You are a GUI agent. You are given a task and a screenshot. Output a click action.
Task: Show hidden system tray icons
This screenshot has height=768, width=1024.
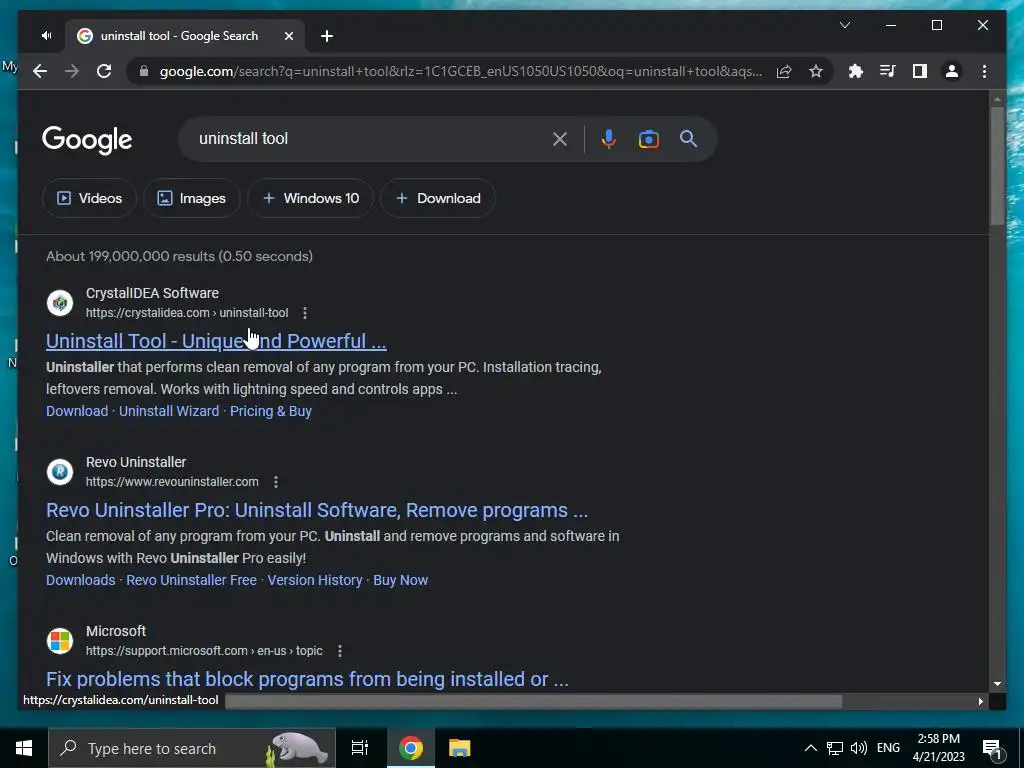click(810, 748)
